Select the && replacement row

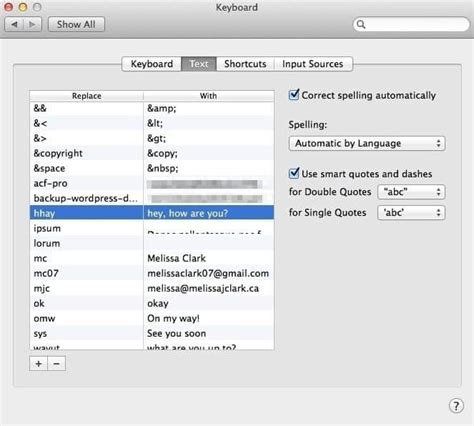point(152,108)
